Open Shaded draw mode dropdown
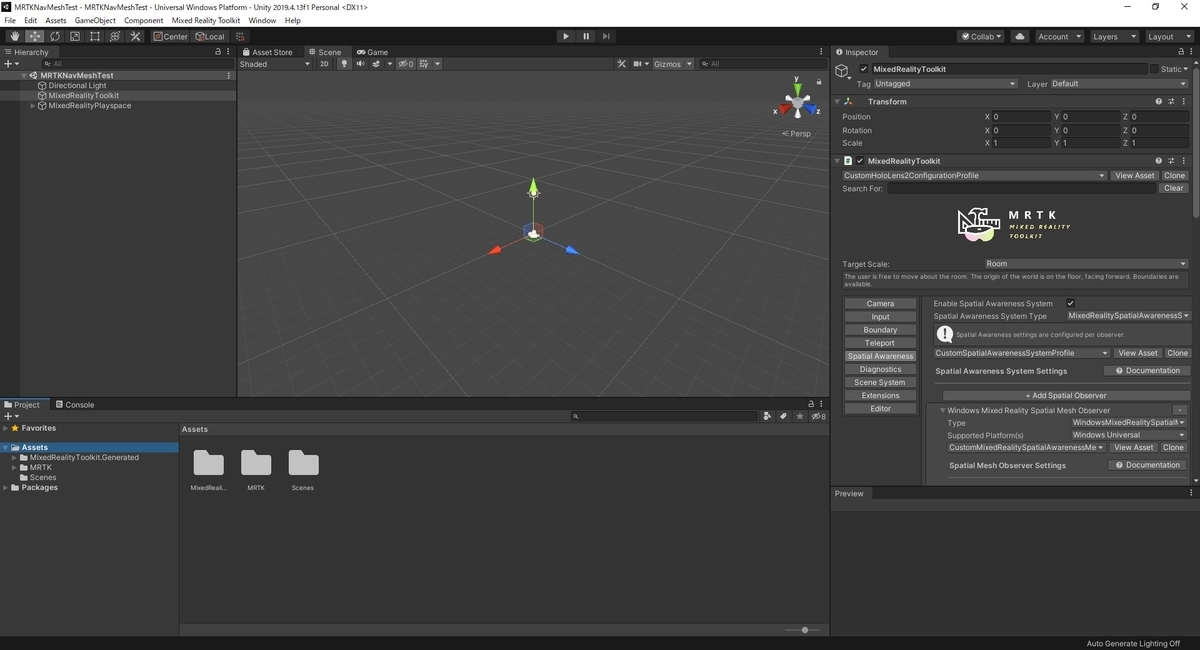 275,64
